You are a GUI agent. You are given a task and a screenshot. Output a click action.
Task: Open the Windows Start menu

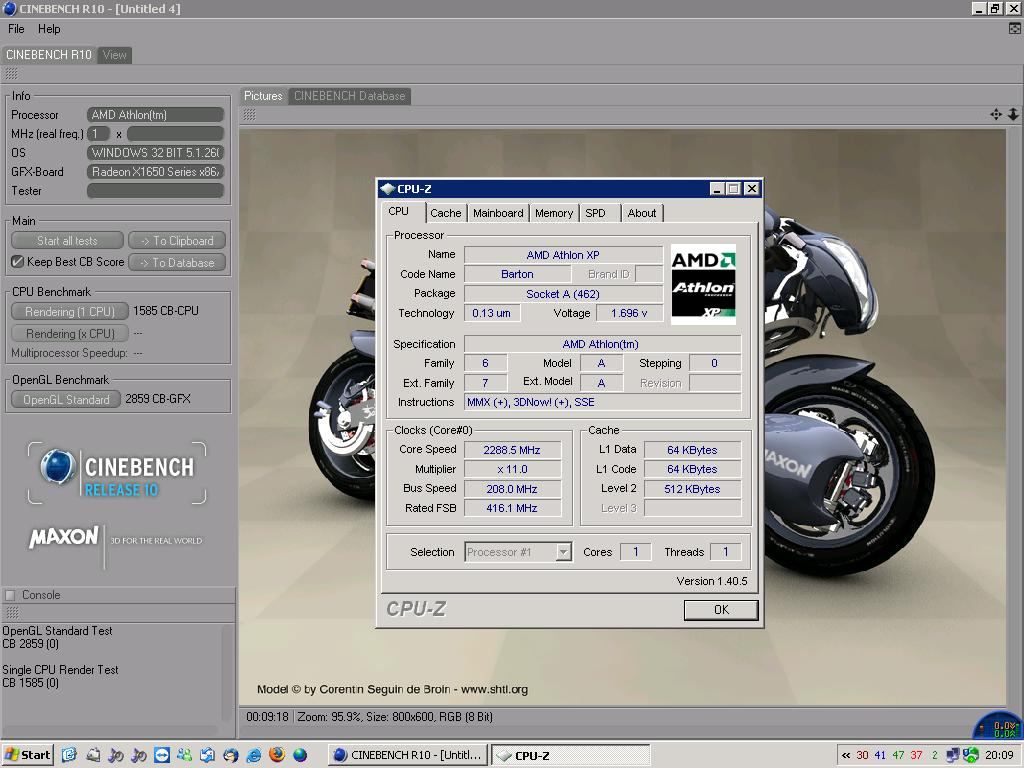(x=27, y=755)
